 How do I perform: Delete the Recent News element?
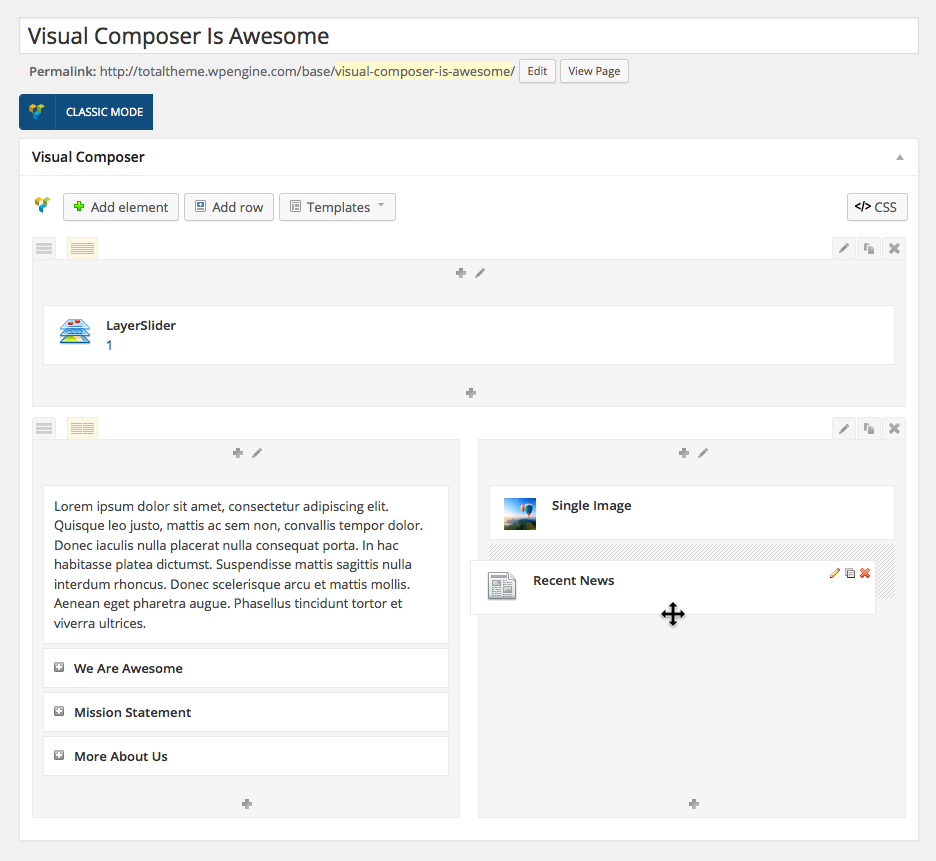(865, 573)
